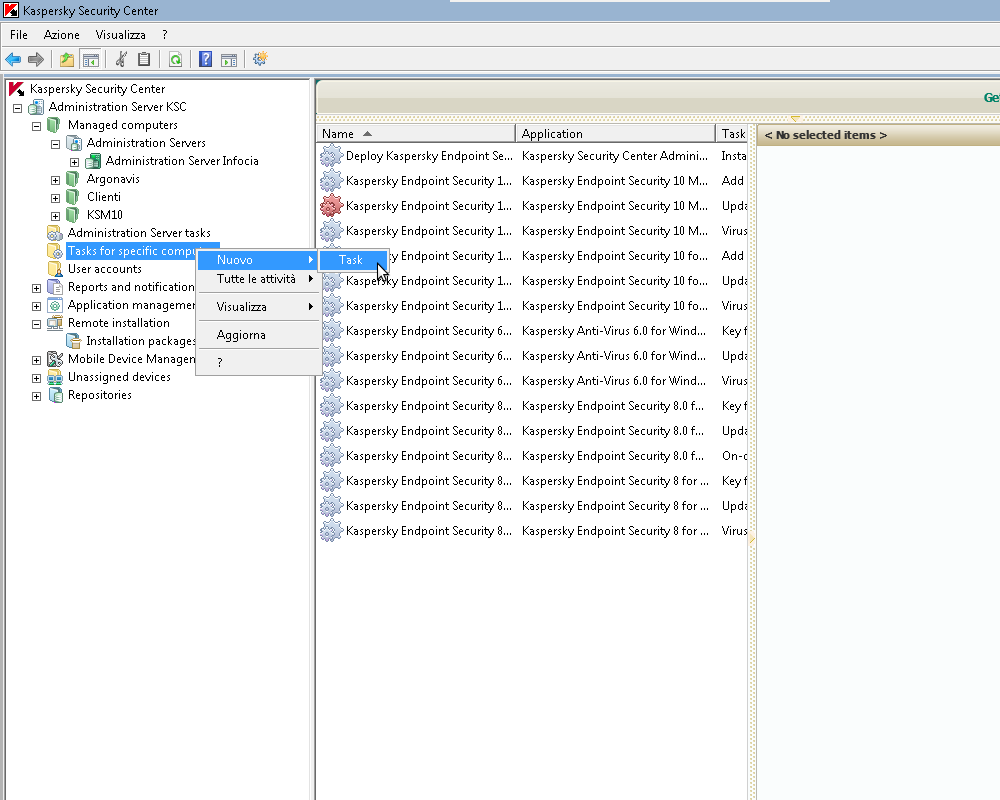Click the Back arrow toolbar icon

[x=13, y=60]
